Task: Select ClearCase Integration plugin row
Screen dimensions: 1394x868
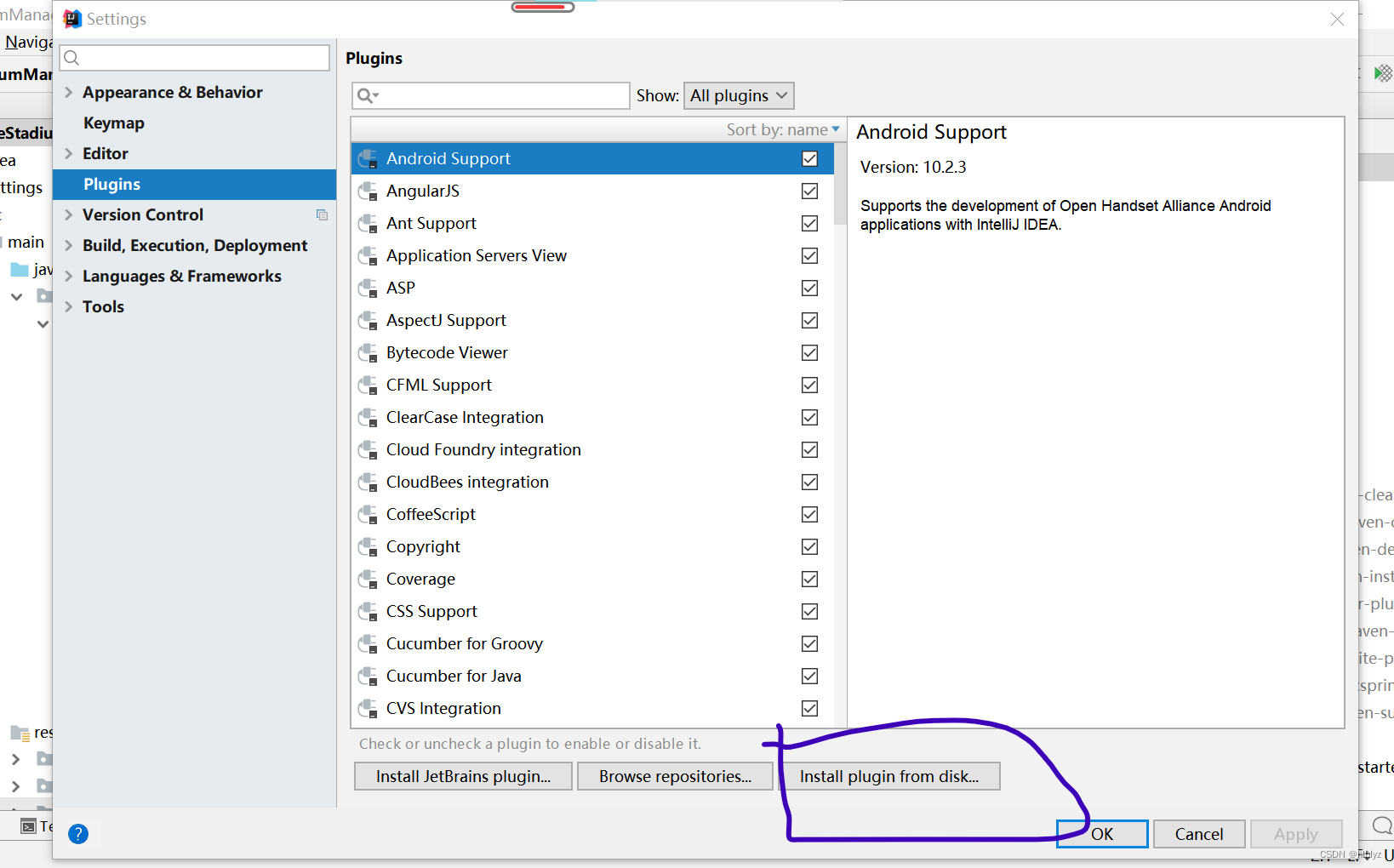Action: [x=592, y=417]
